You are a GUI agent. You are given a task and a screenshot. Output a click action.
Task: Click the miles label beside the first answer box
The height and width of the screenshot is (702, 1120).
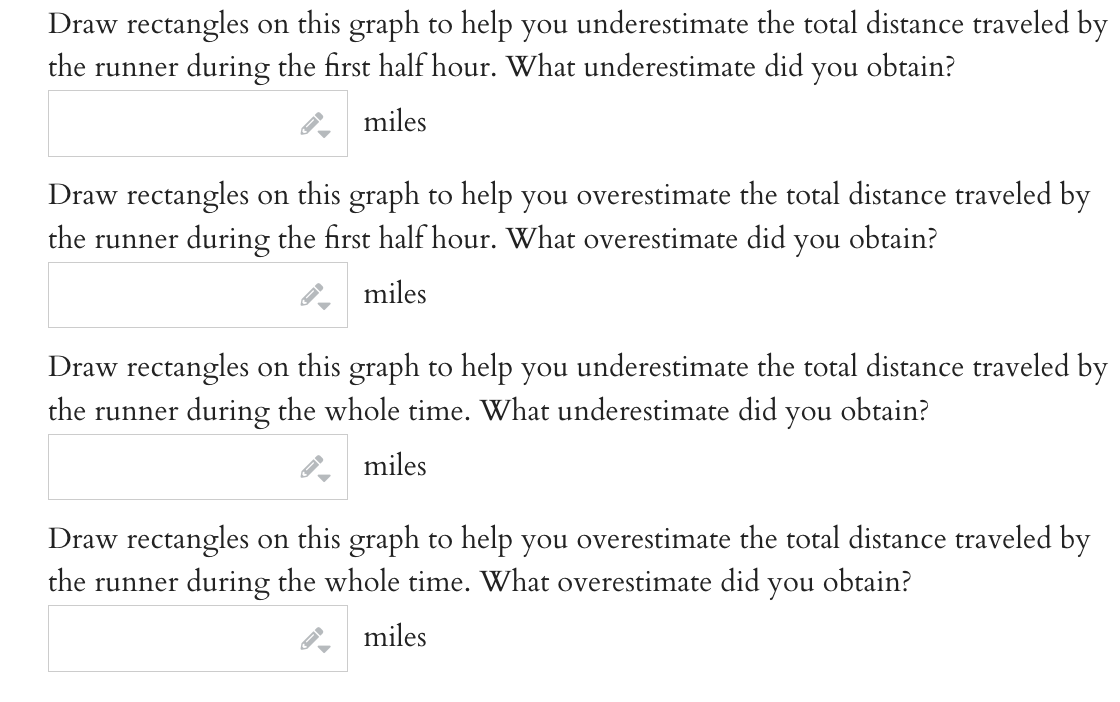pos(395,122)
